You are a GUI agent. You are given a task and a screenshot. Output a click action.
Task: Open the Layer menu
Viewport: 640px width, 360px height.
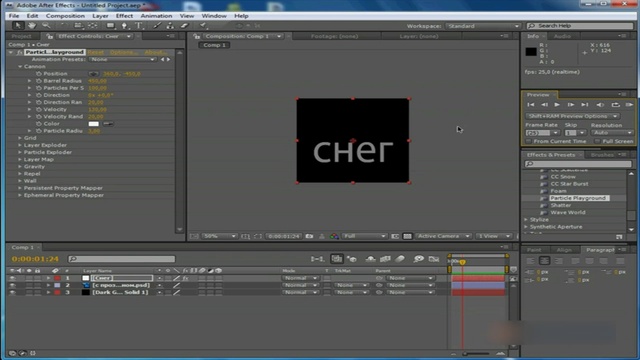click(x=100, y=16)
